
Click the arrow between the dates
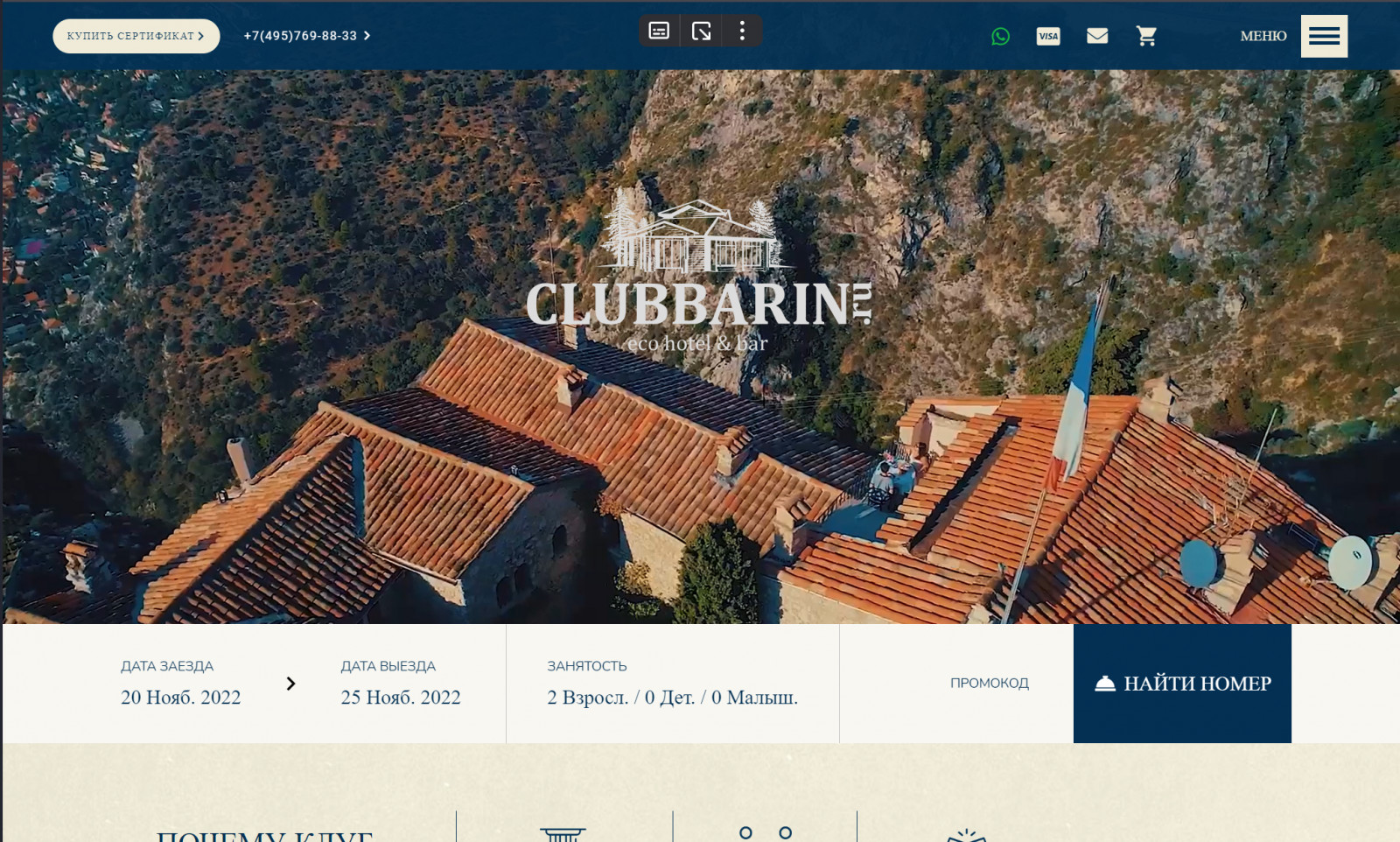coord(290,684)
